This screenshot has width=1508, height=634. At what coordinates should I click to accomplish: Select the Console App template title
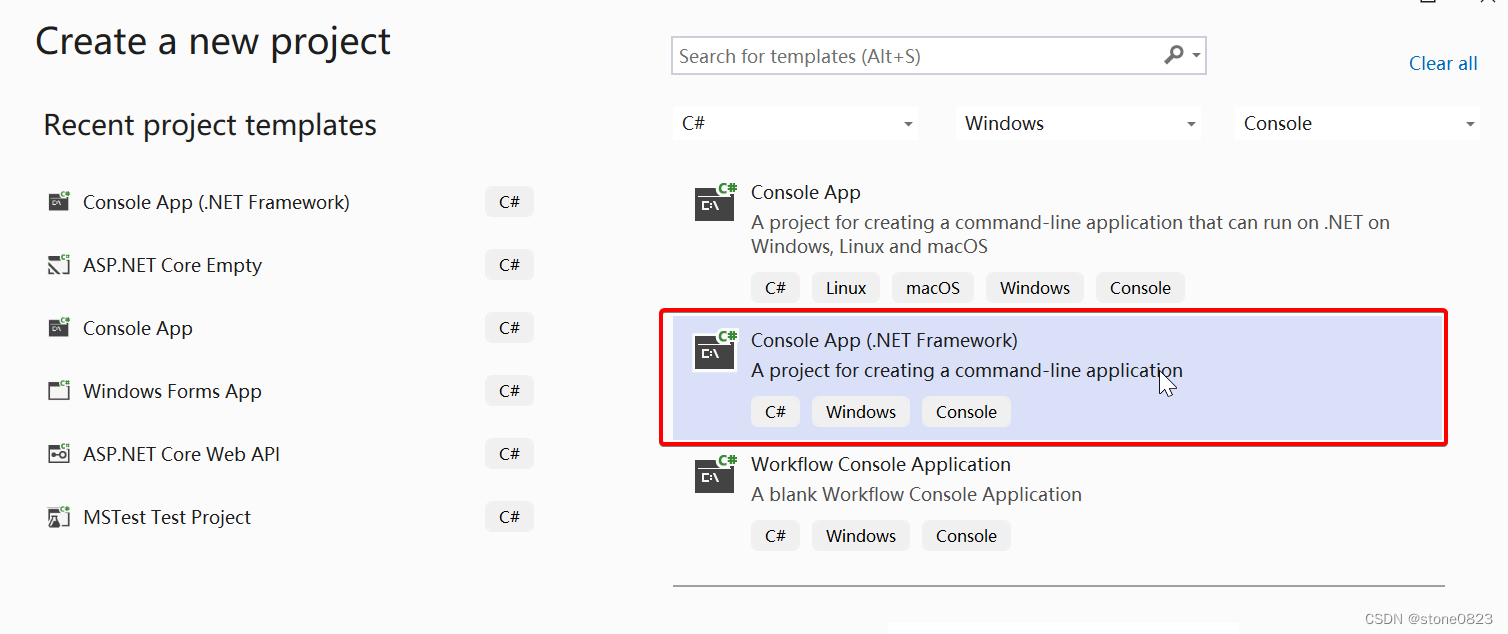click(x=805, y=192)
